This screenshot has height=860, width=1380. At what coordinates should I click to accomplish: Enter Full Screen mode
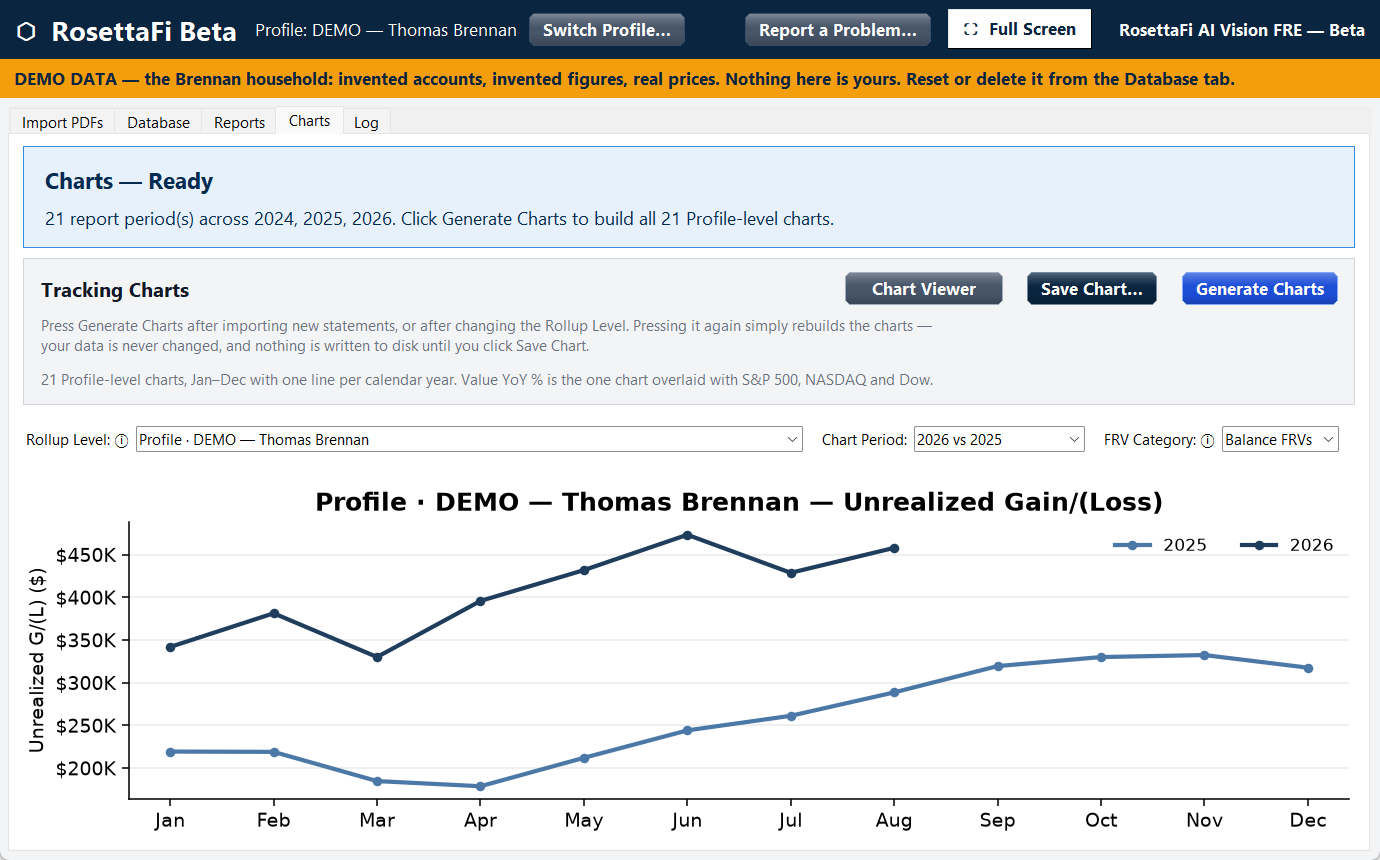coord(1019,29)
